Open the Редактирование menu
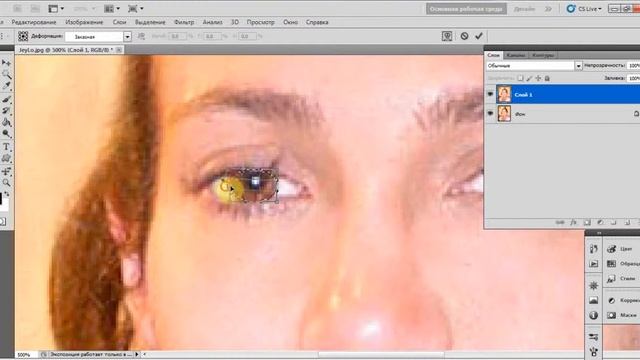The image size is (640, 360). [x=34, y=22]
